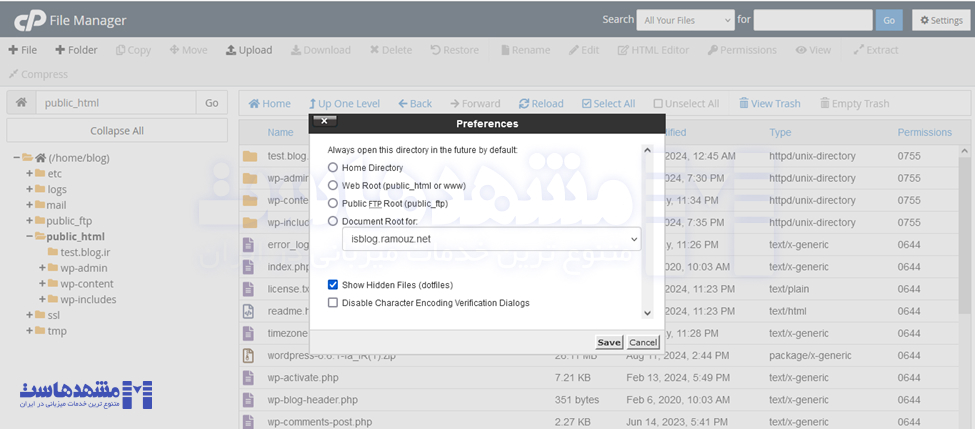The image size is (975, 429).
Task: Cancel the Preferences dialog
Action: click(642, 342)
